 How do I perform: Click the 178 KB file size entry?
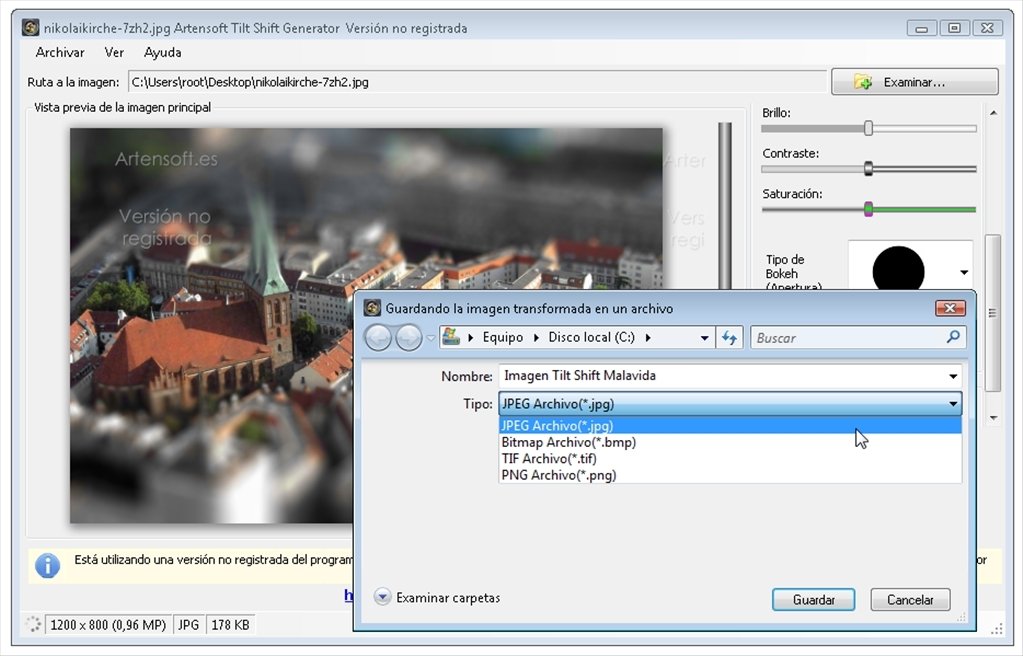point(230,625)
